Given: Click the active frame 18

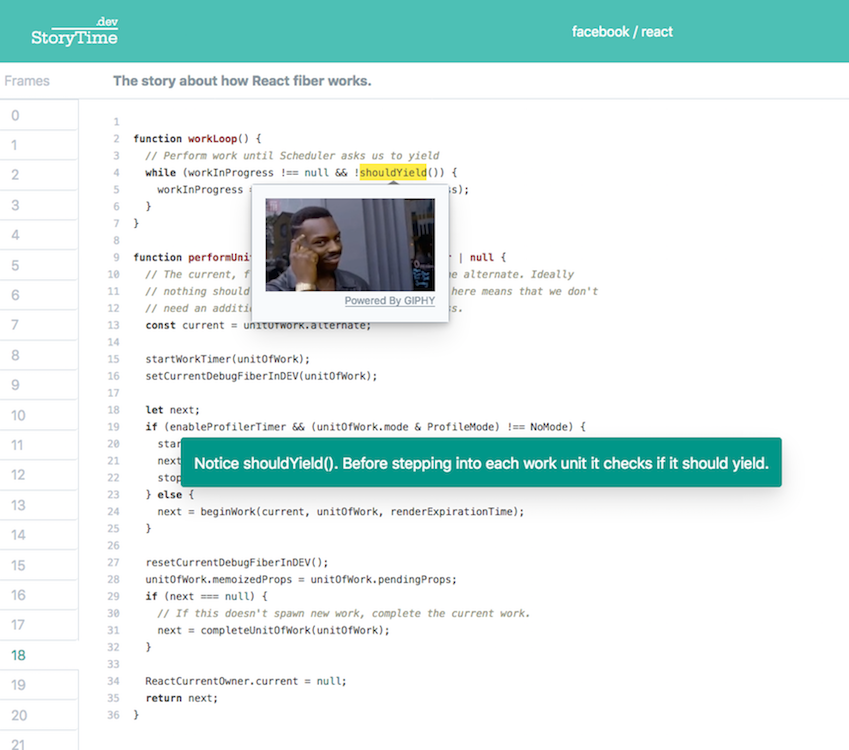Looking at the screenshot, I should 39,655.
